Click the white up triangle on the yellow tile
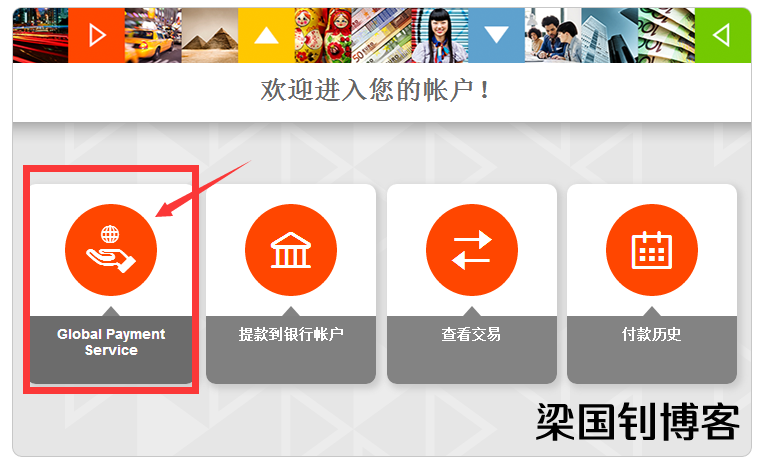Image resolution: width=758 pixels, height=463 pixels. click(266, 35)
